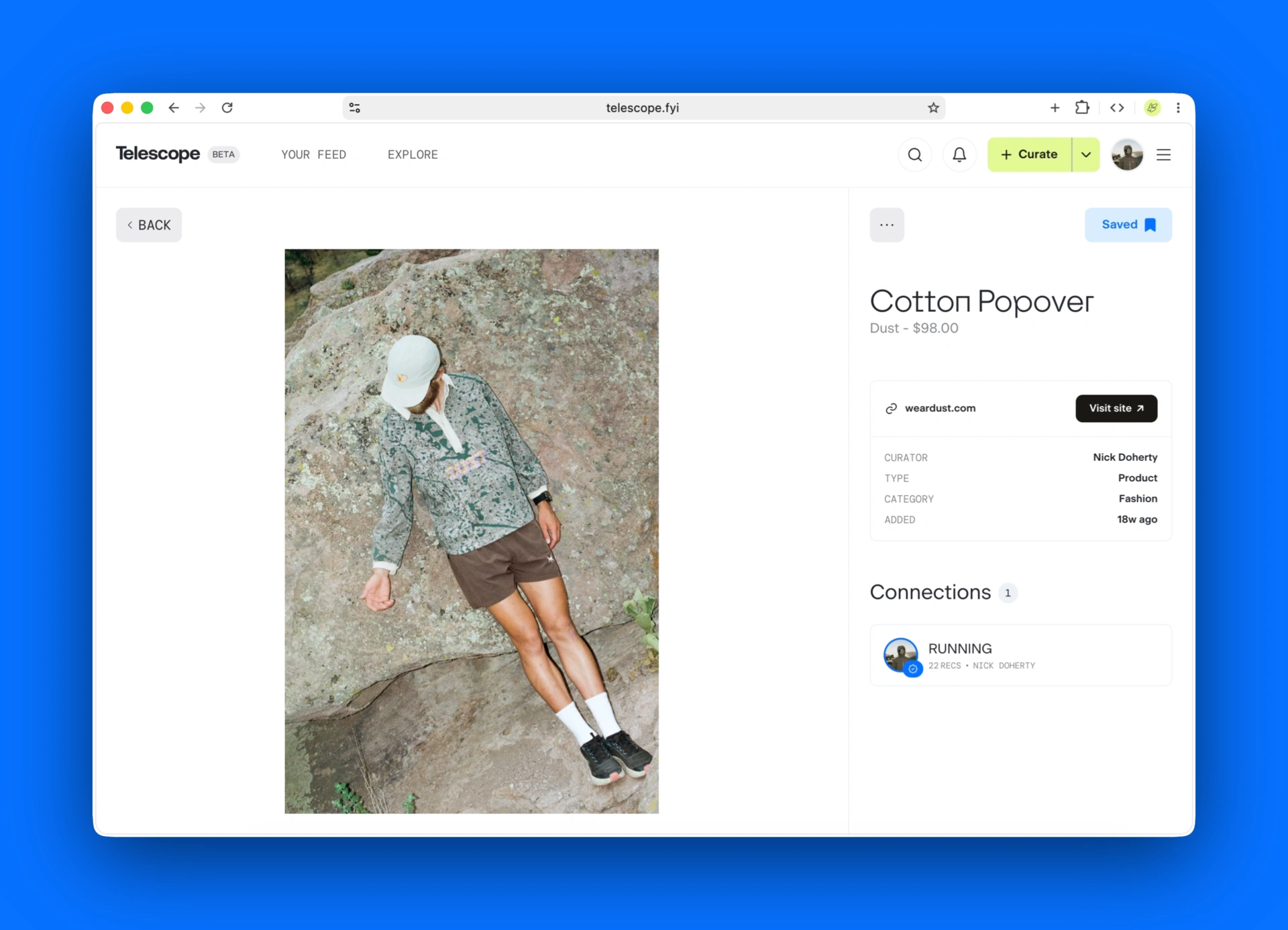Go to Your Feed tab

click(313, 155)
